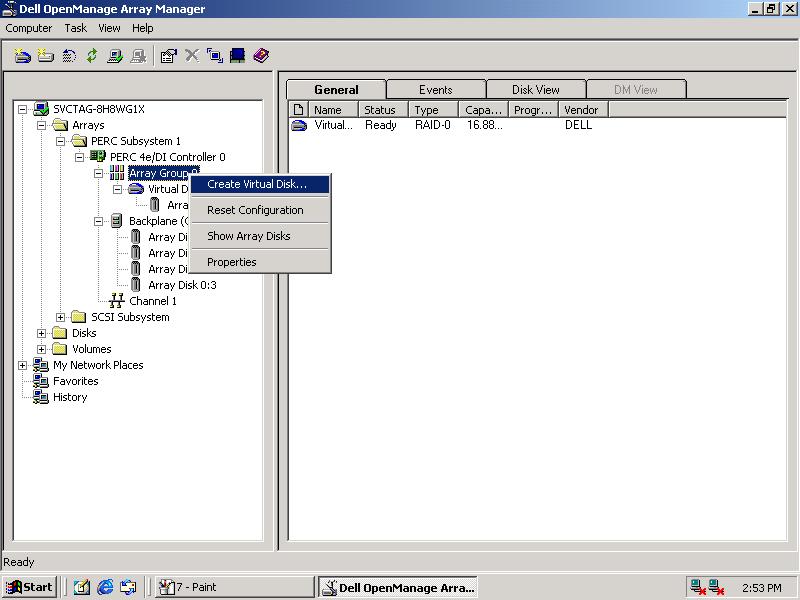Switch to the Disk View tab
800x600 pixels.
[x=536, y=90]
